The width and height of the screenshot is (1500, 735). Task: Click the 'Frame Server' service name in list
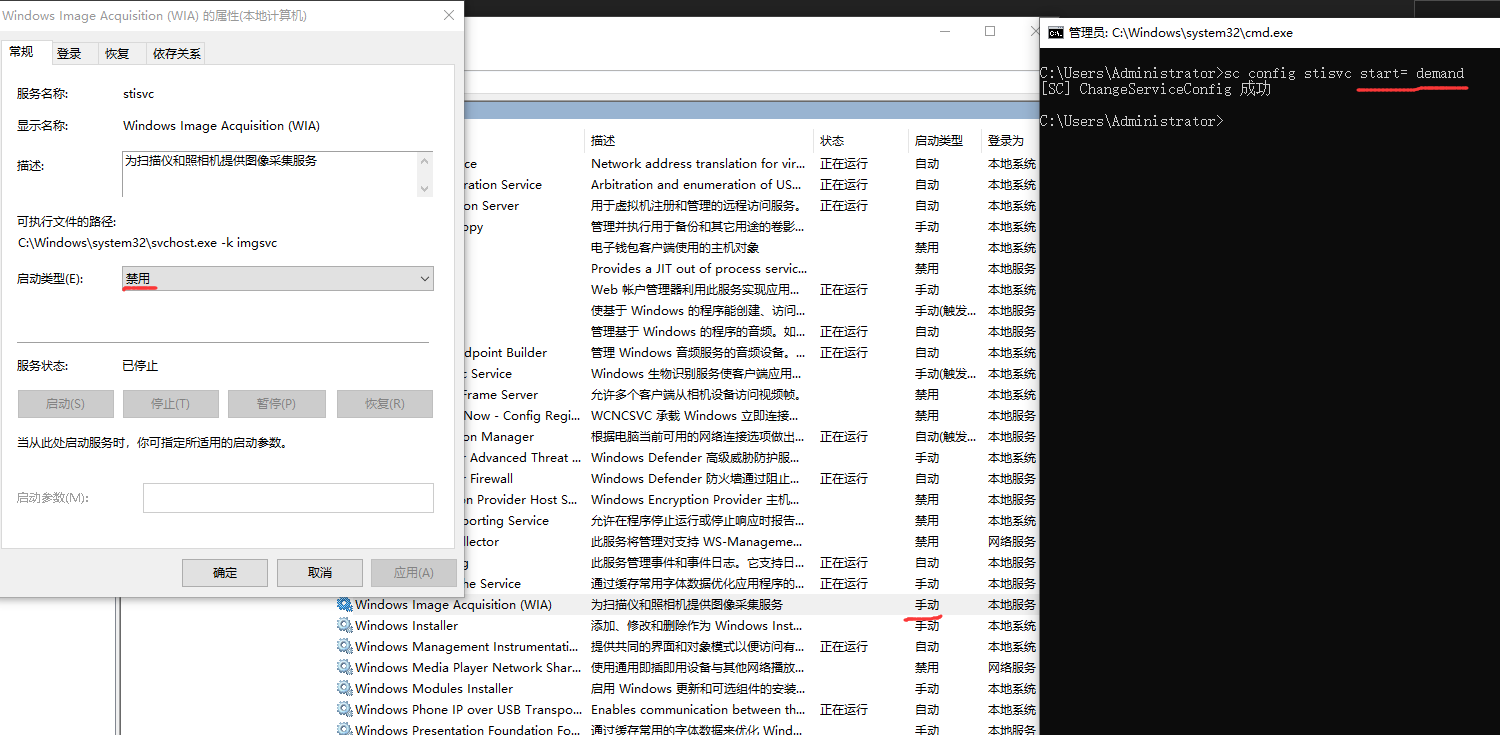499,395
